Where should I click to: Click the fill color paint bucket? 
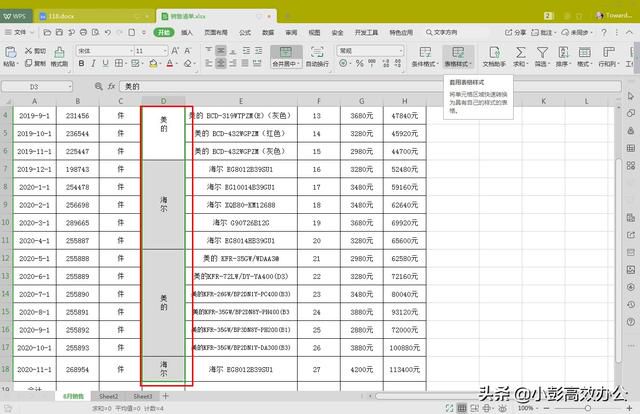click(153, 64)
